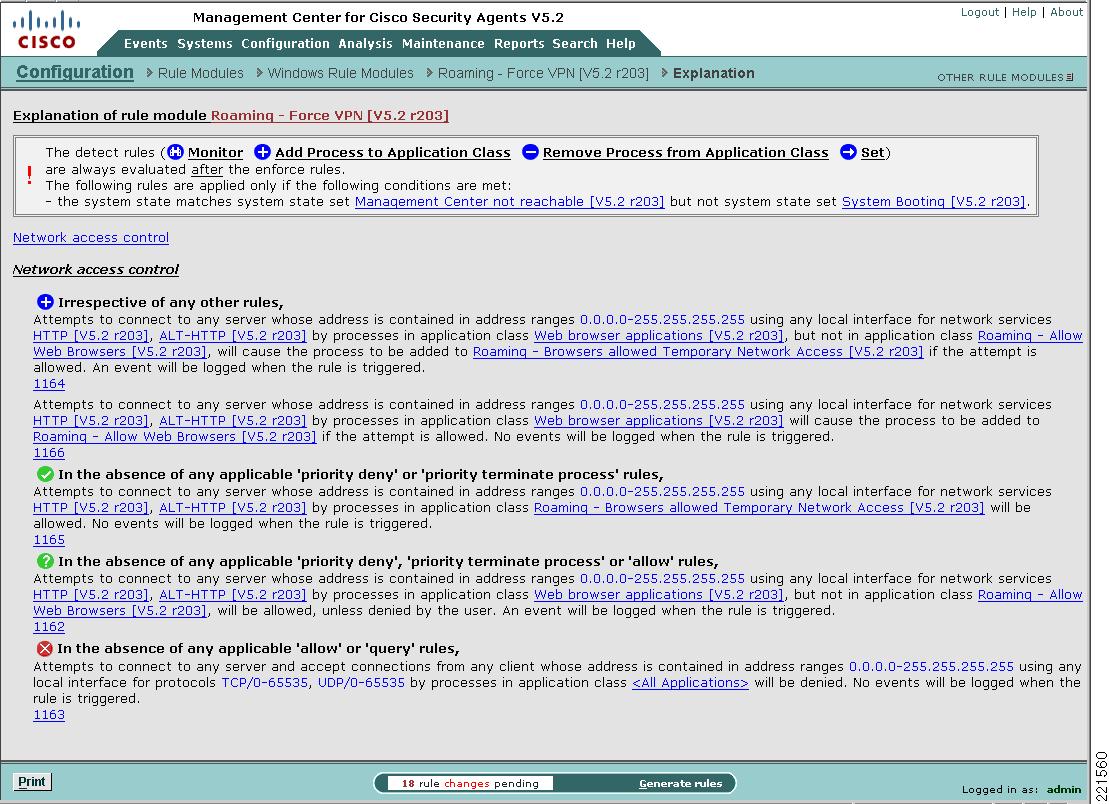Open the All Applications class link
The height and width of the screenshot is (804, 1109).
690,682
